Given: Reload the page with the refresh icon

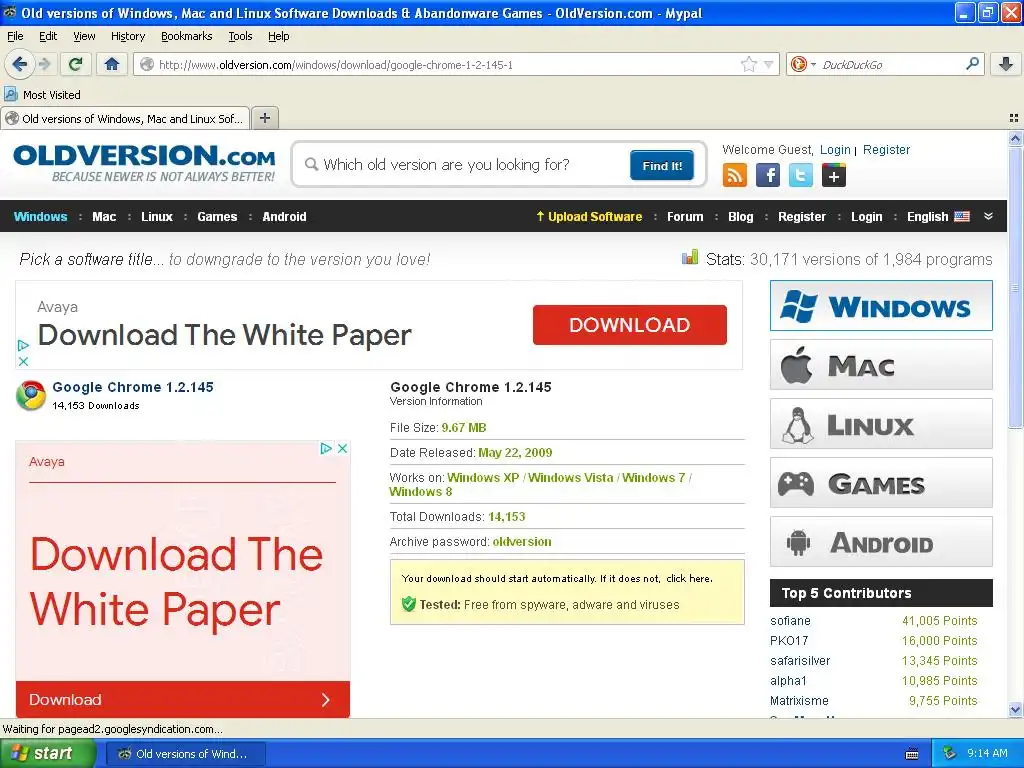Looking at the screenshot, I should [76, 64].
